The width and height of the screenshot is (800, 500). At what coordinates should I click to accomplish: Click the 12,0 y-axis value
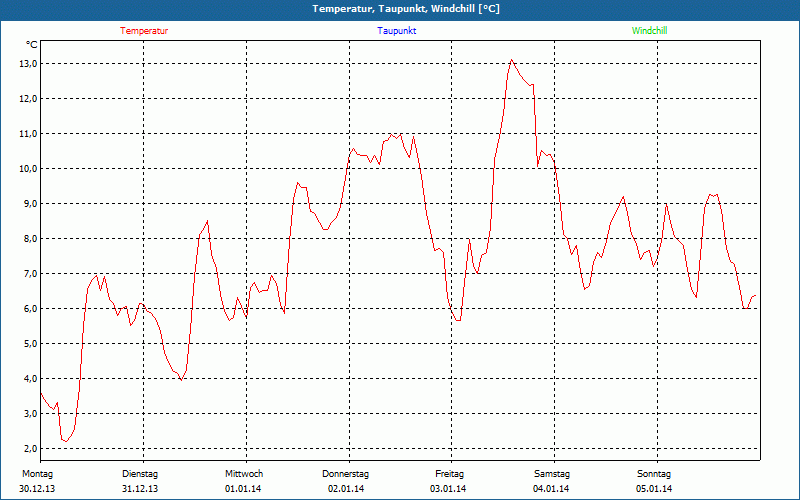pos(29,98)
